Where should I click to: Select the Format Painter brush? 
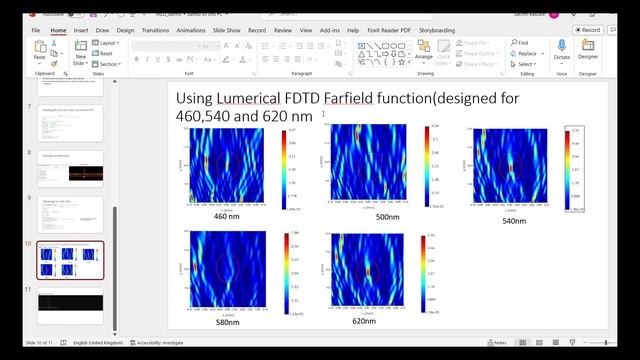click(54, 64)
